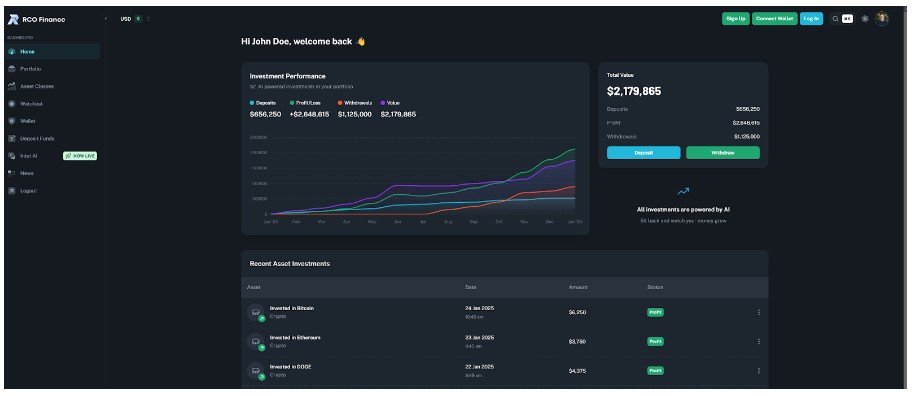This screenshot has width=912, height=396.
Task: Open the three-dot menu for the Bitcoin investment
Action: (x=758, y=312)
